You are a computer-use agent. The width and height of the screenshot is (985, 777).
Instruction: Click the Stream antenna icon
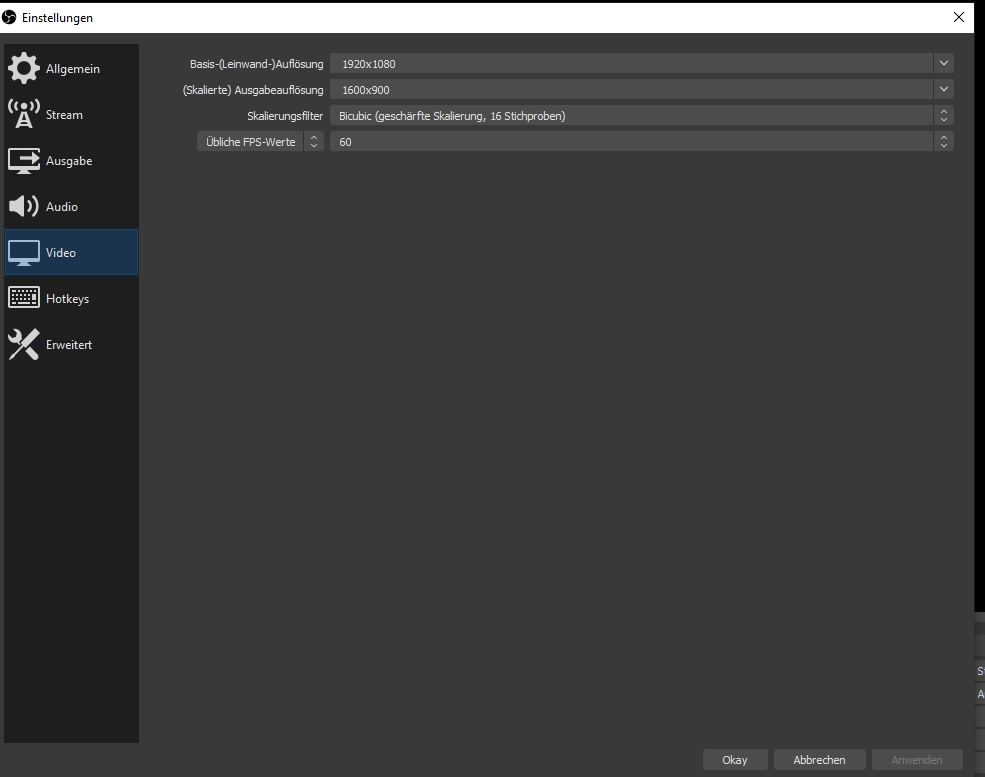[x=24, y=115]
